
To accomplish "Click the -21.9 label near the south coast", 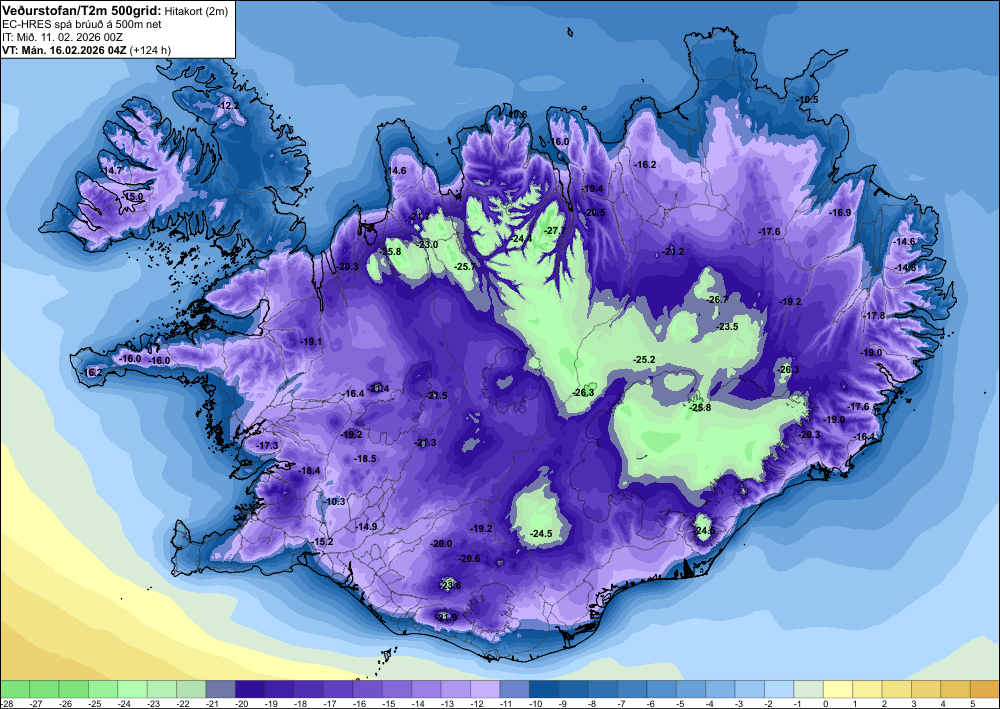I will click(x=446, y=617).
